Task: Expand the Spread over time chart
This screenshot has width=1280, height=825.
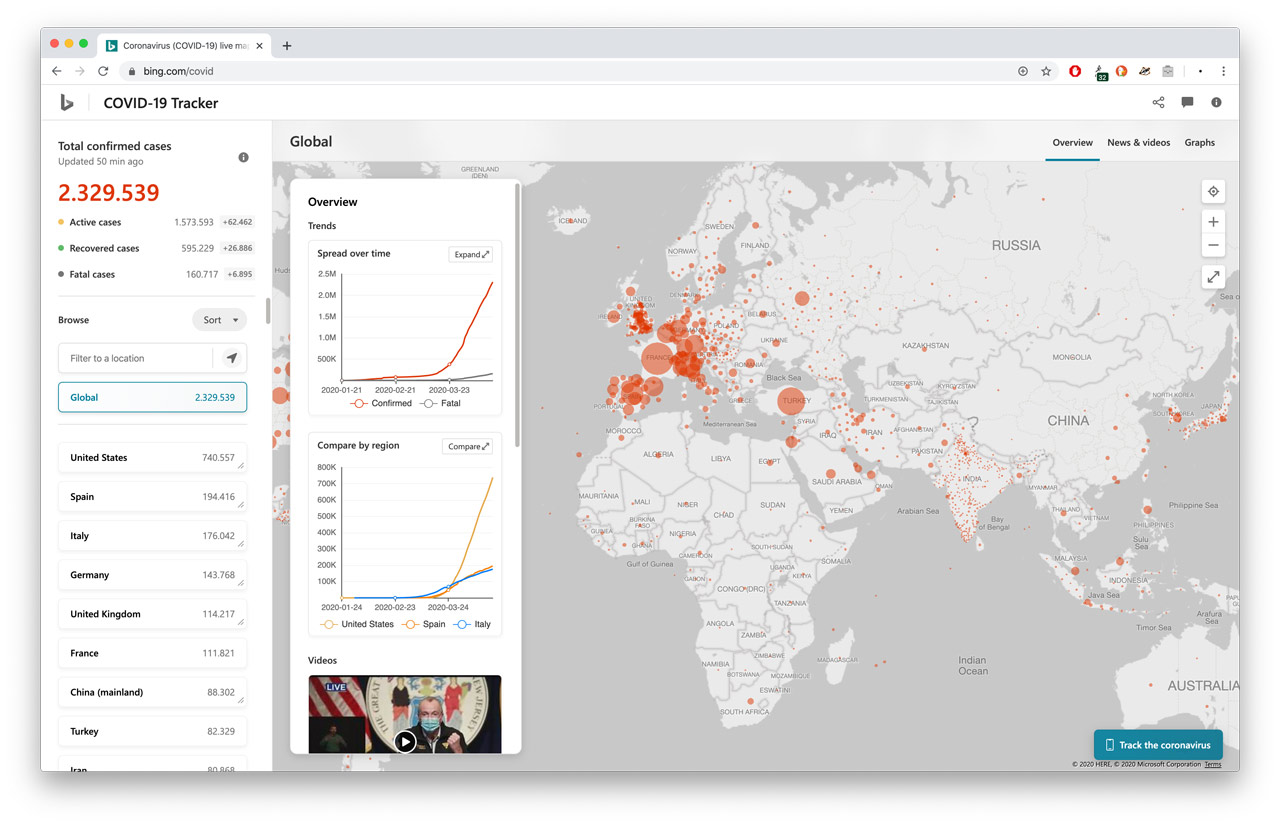Action: point(471,254)
